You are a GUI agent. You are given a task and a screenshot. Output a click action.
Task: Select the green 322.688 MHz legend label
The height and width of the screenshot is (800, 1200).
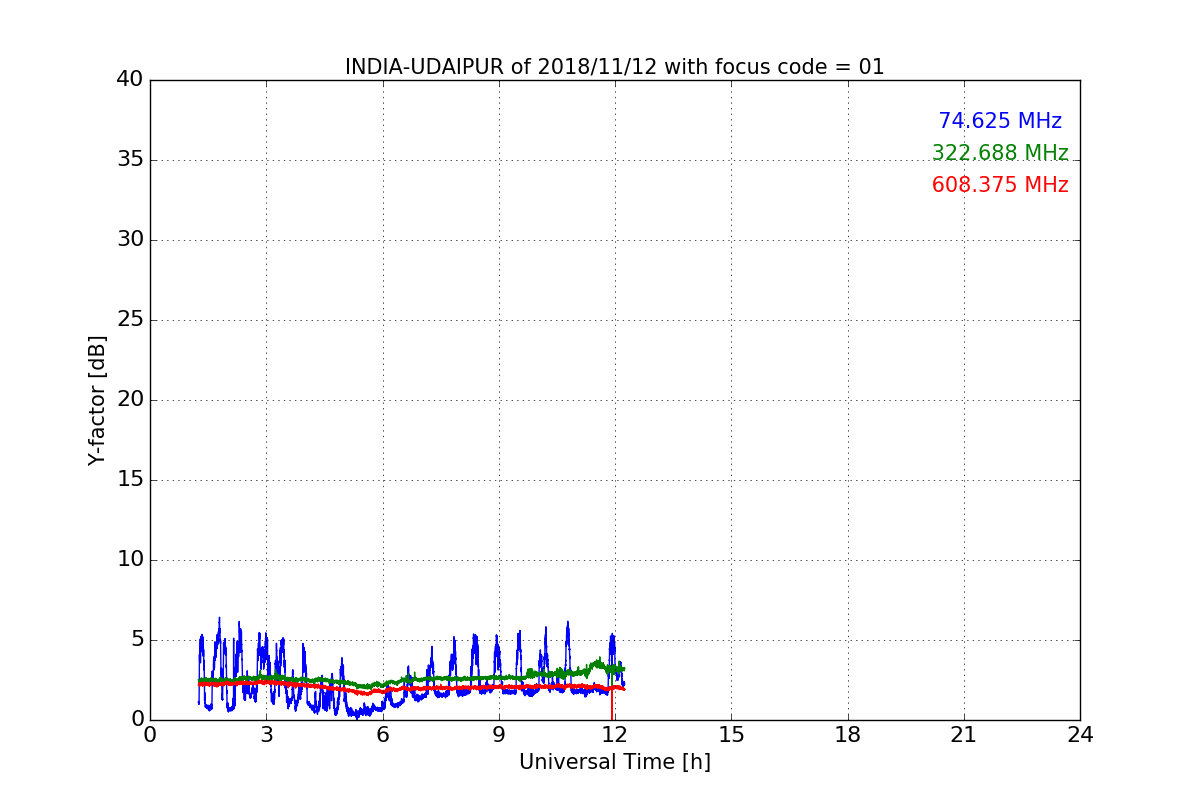click(999, 153)
